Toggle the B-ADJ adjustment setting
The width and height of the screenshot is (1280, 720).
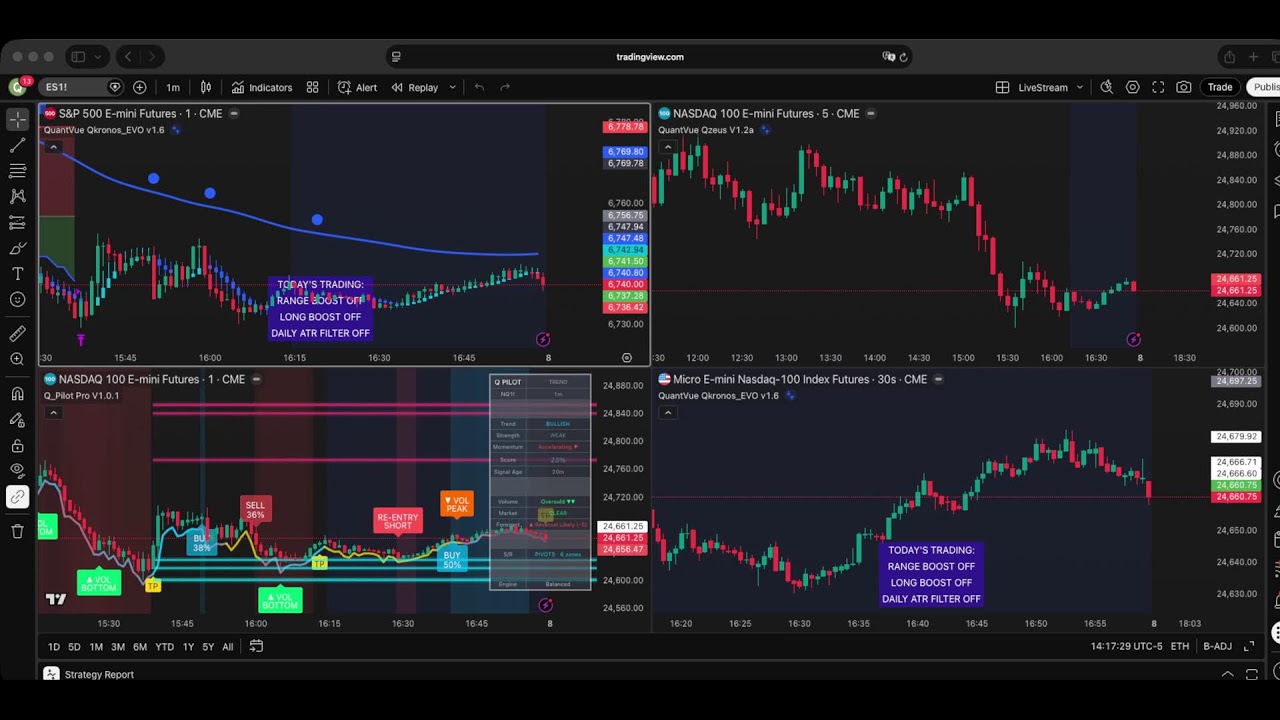pos(1217,647)
